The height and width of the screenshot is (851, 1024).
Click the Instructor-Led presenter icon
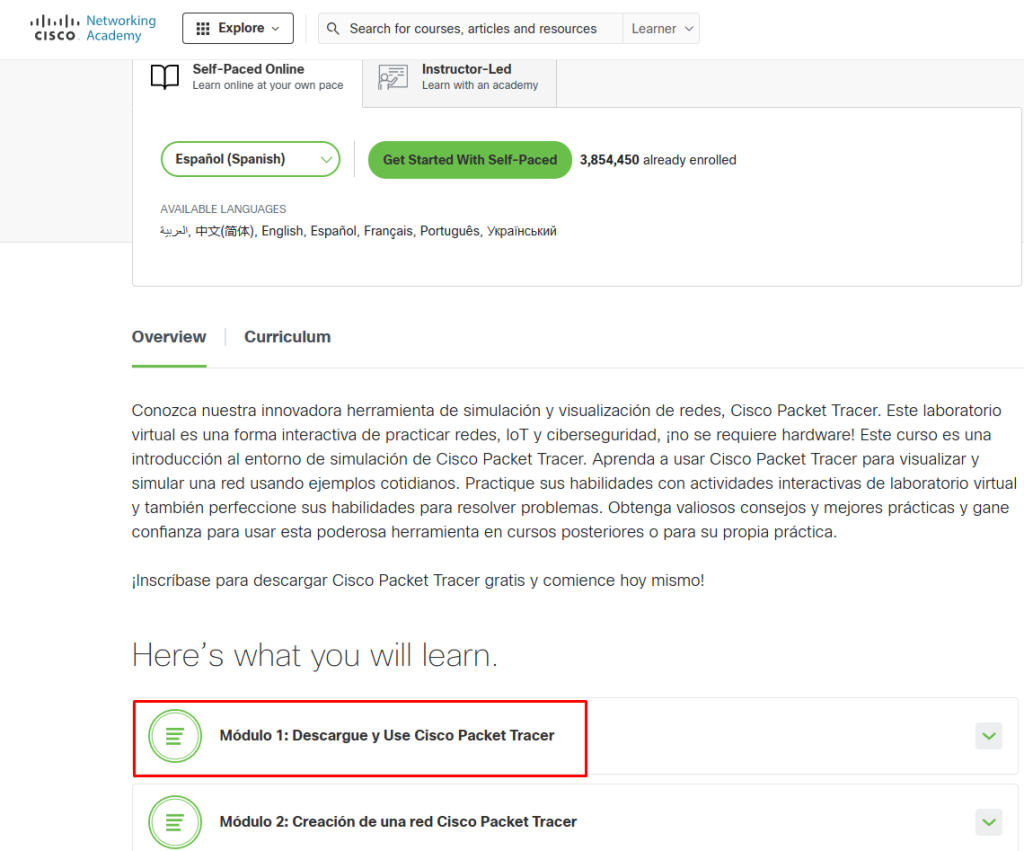point(393,77)
